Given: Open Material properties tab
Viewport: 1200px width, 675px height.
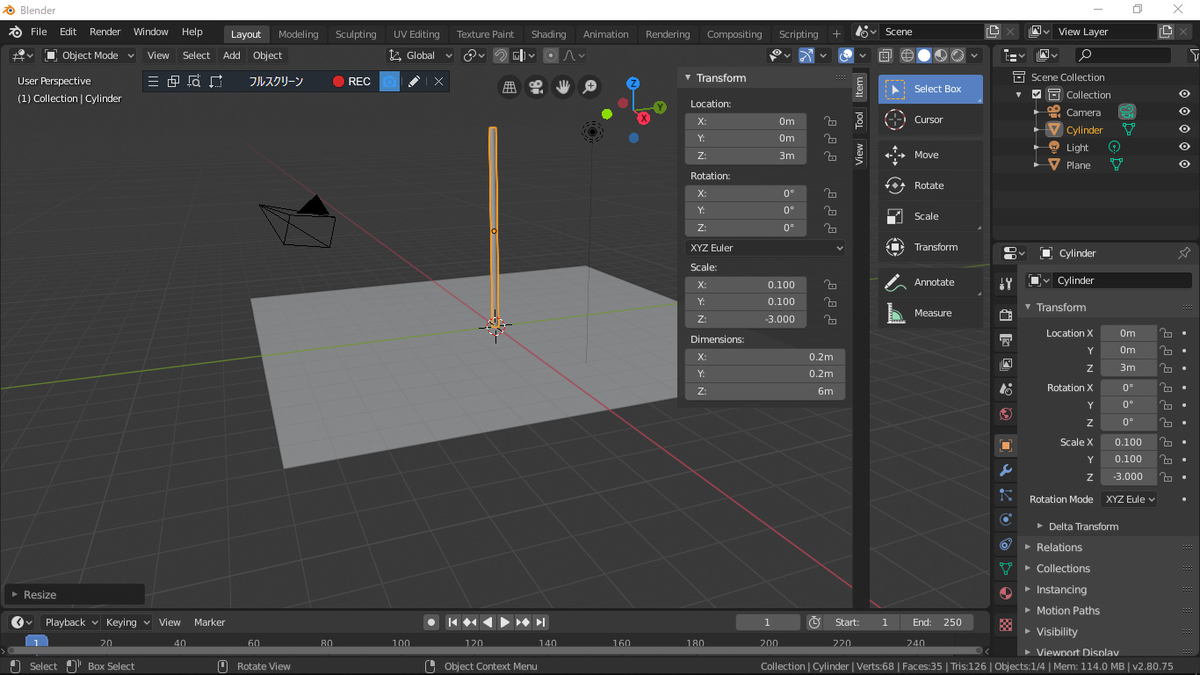Looking at the screenshot, I should pyautogui.click(x=1006, y=594).
